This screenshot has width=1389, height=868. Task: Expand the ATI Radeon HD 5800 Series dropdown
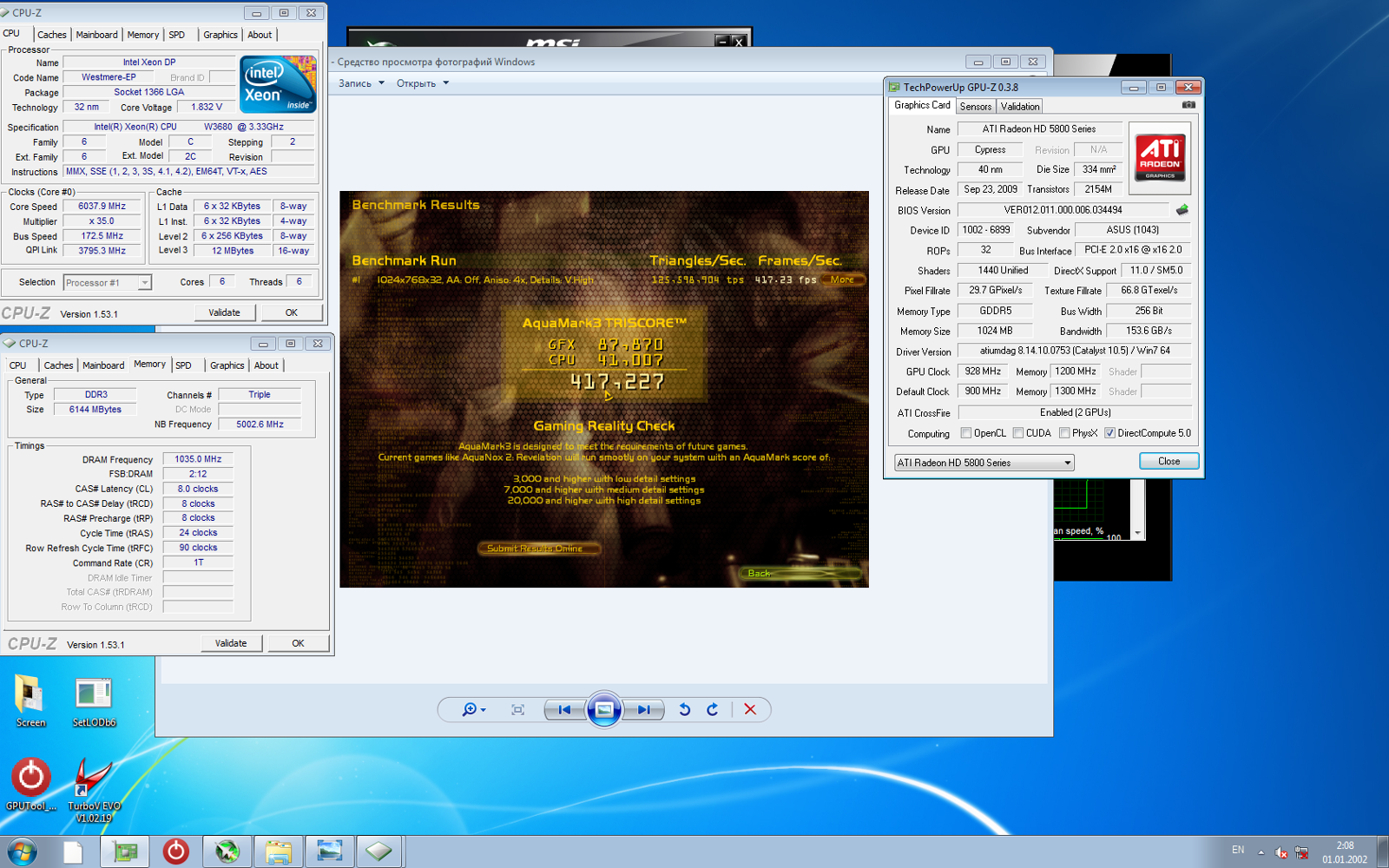(x=984, y=463)
